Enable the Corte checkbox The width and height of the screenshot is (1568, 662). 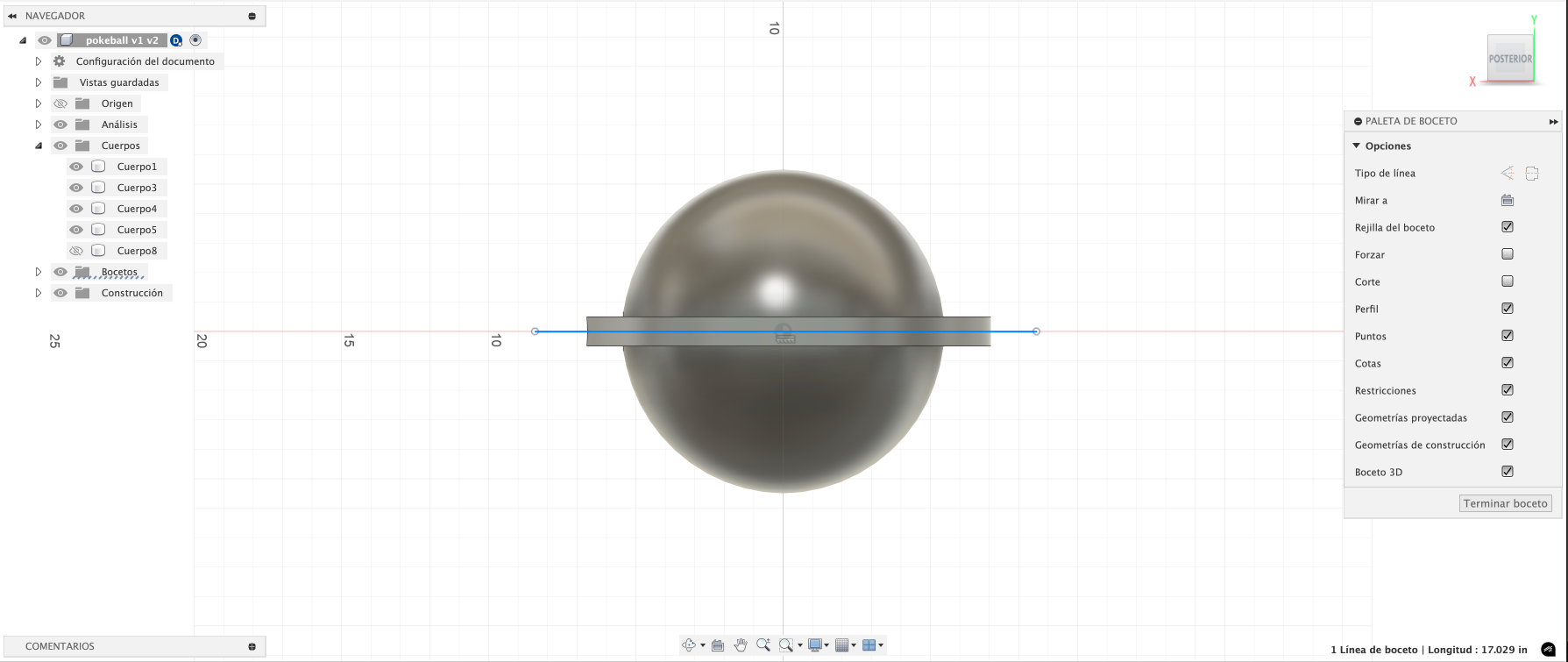coord(1508,281)
